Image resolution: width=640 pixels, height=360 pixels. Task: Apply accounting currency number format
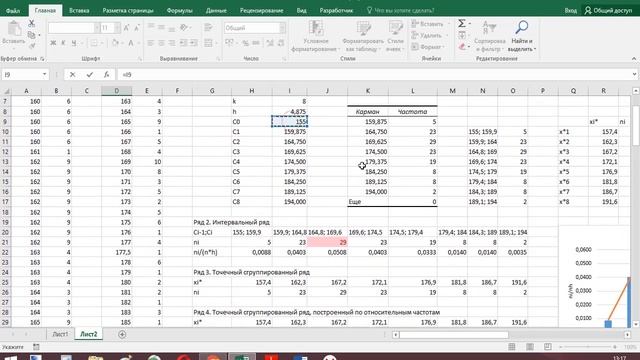[229, 43]
